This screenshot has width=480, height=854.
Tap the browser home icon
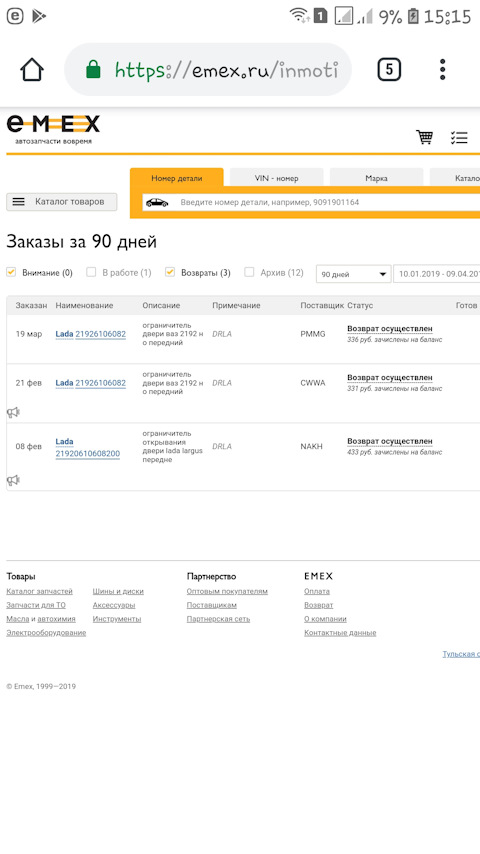(x=32, y=69)
